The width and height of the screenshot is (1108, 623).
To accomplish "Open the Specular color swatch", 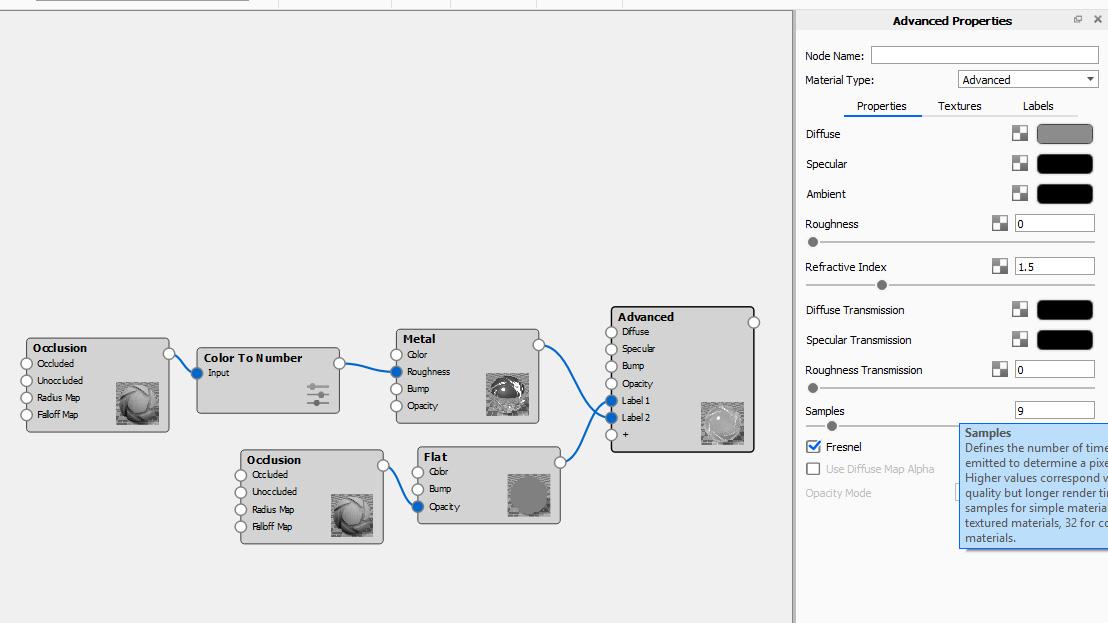I will click(x=1065, y=163).
